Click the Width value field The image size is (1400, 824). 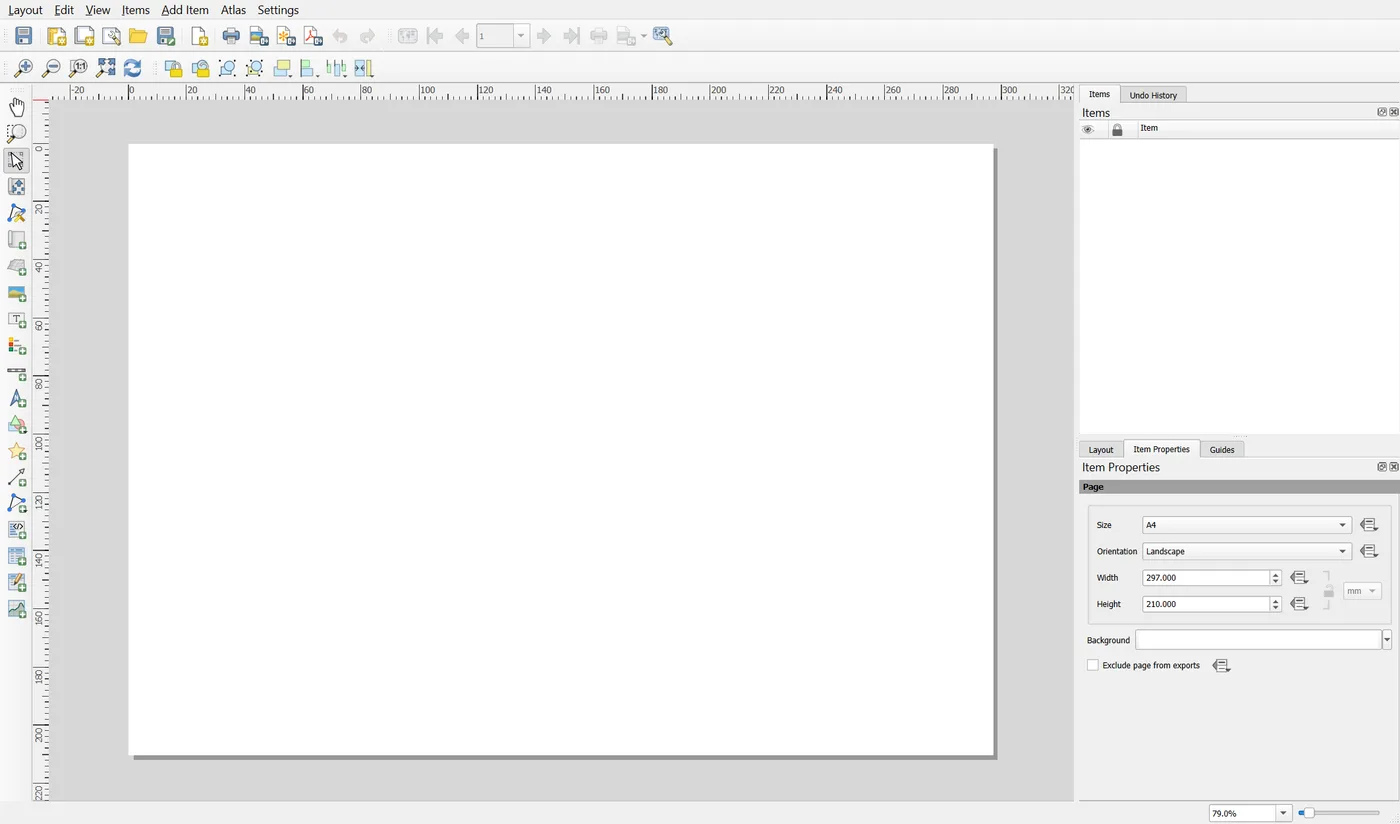click(x=1206, y=578)
